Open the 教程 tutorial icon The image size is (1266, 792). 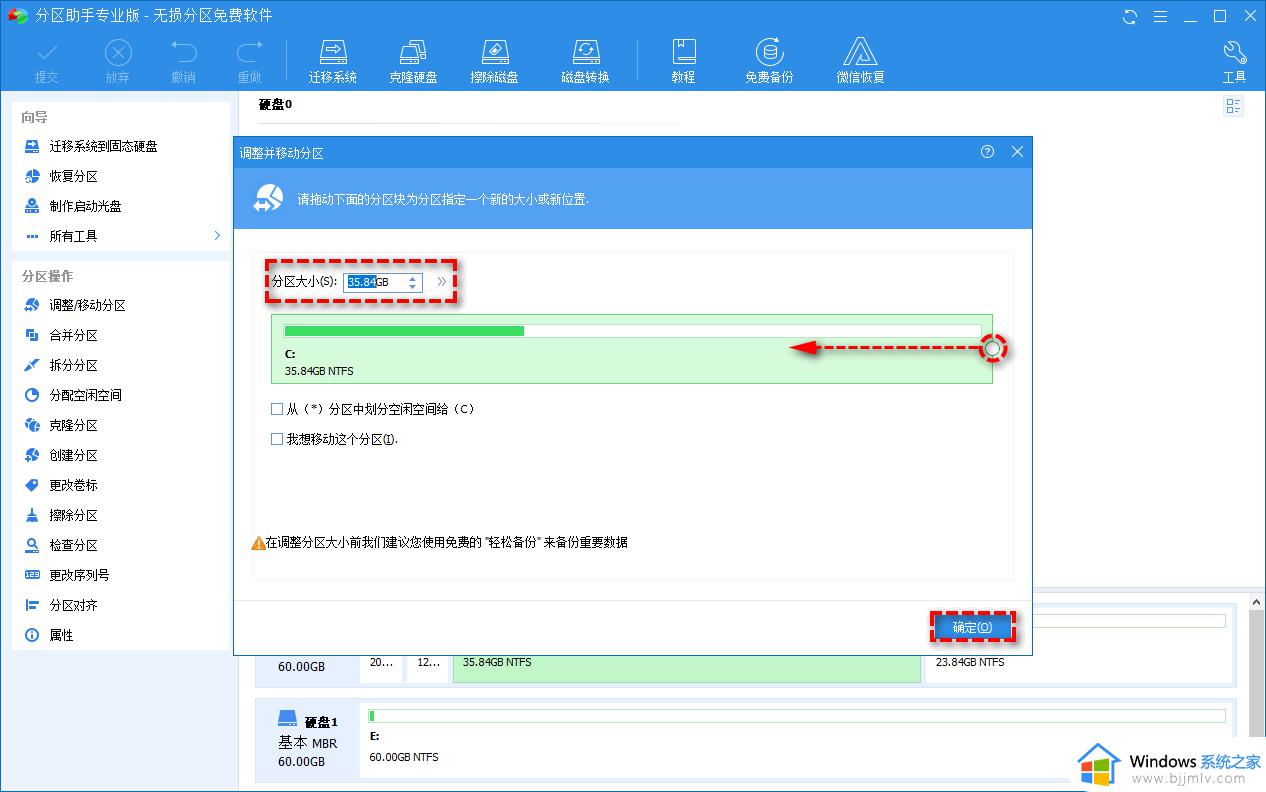(x=683, y=60)
